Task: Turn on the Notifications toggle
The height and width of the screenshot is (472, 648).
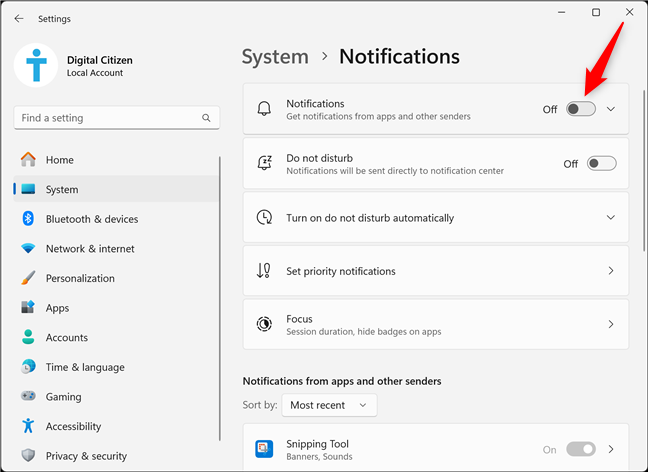Action: (581, 109)
